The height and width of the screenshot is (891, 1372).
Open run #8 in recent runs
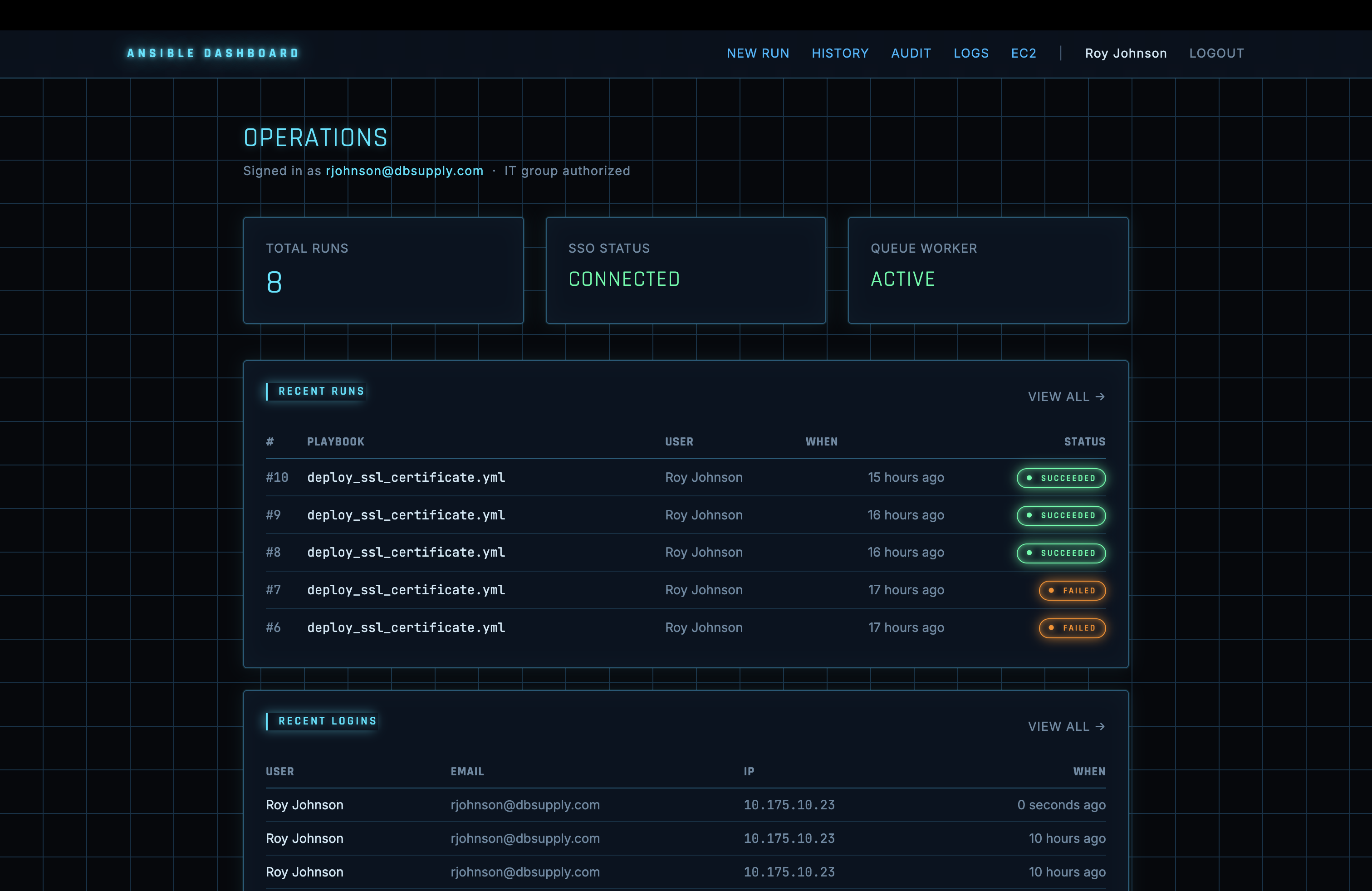[686, 552]
